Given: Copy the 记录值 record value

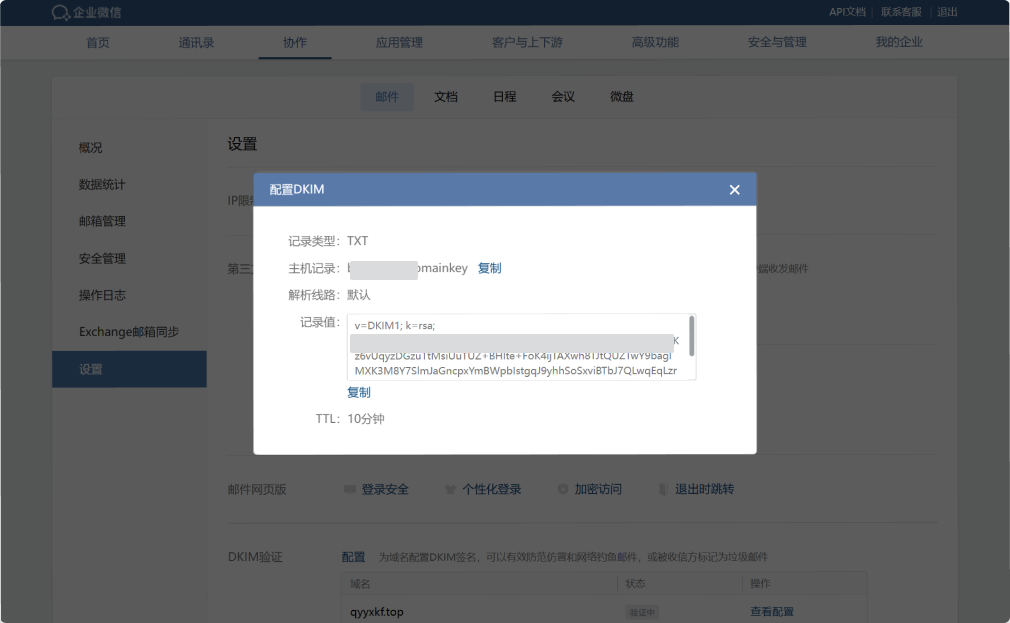Looking at the screenshot, I should coord(358,393).
